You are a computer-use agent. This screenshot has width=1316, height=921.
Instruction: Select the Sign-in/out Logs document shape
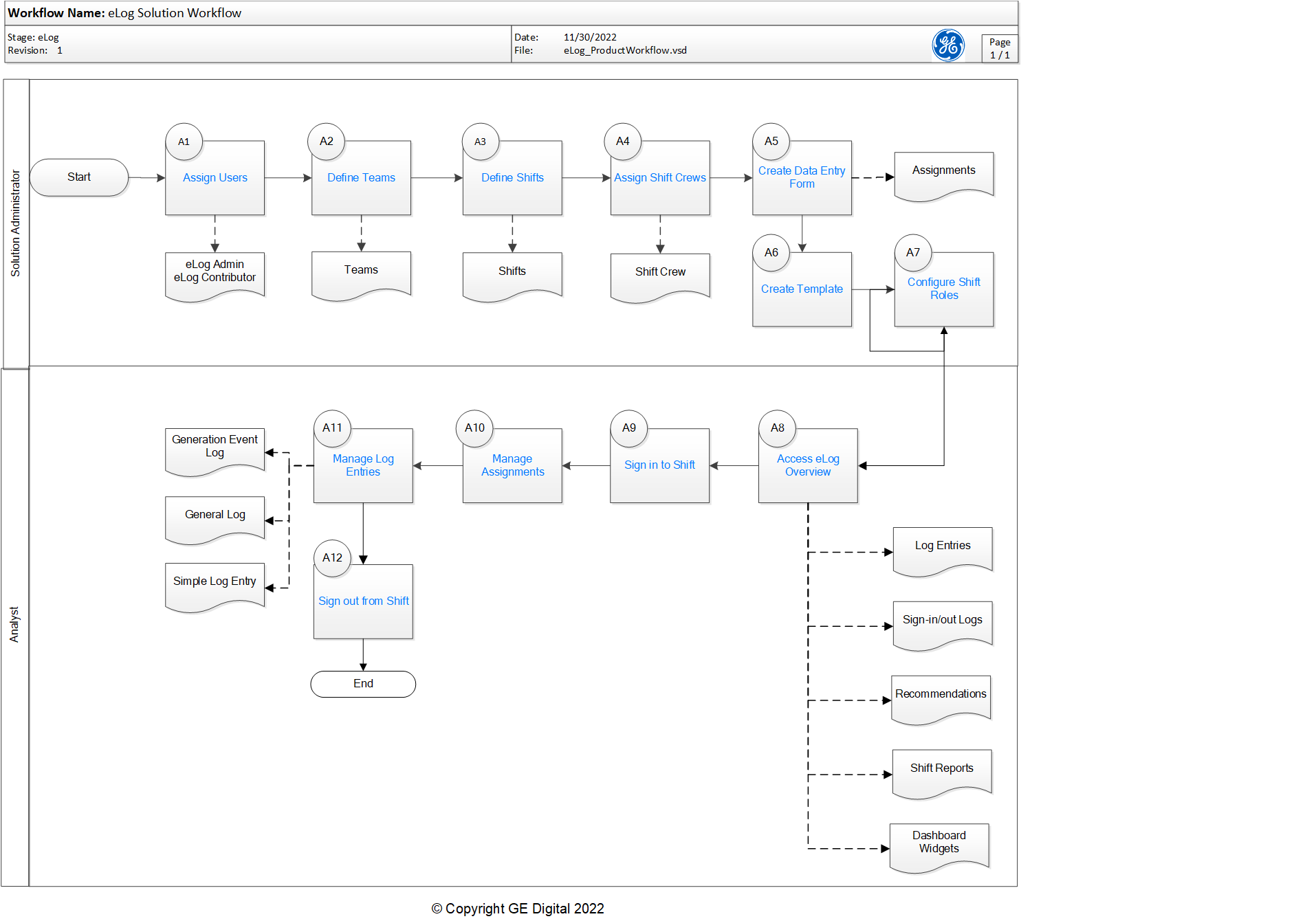click(x=943, y=625)
